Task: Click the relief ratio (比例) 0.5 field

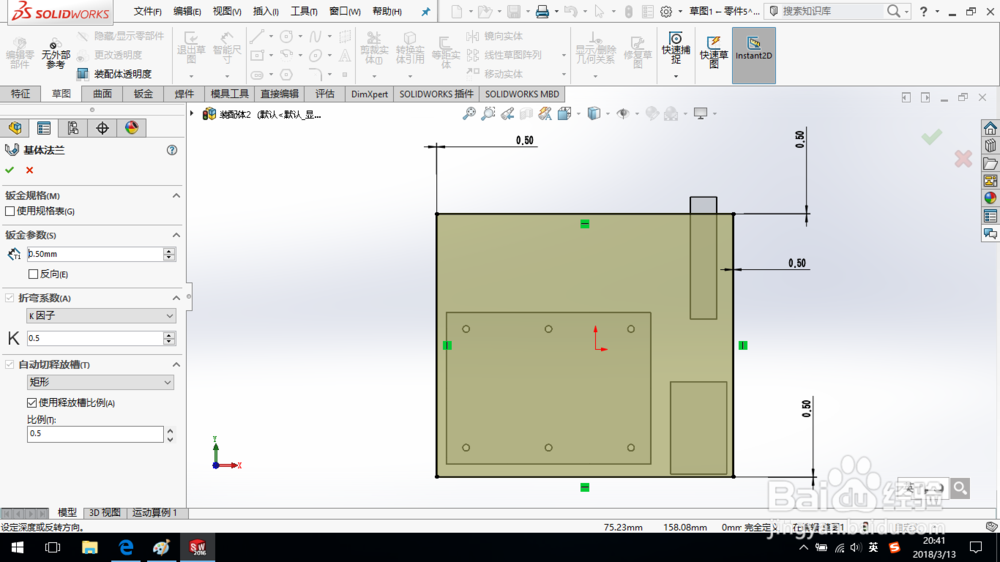Action: point(95,434)
